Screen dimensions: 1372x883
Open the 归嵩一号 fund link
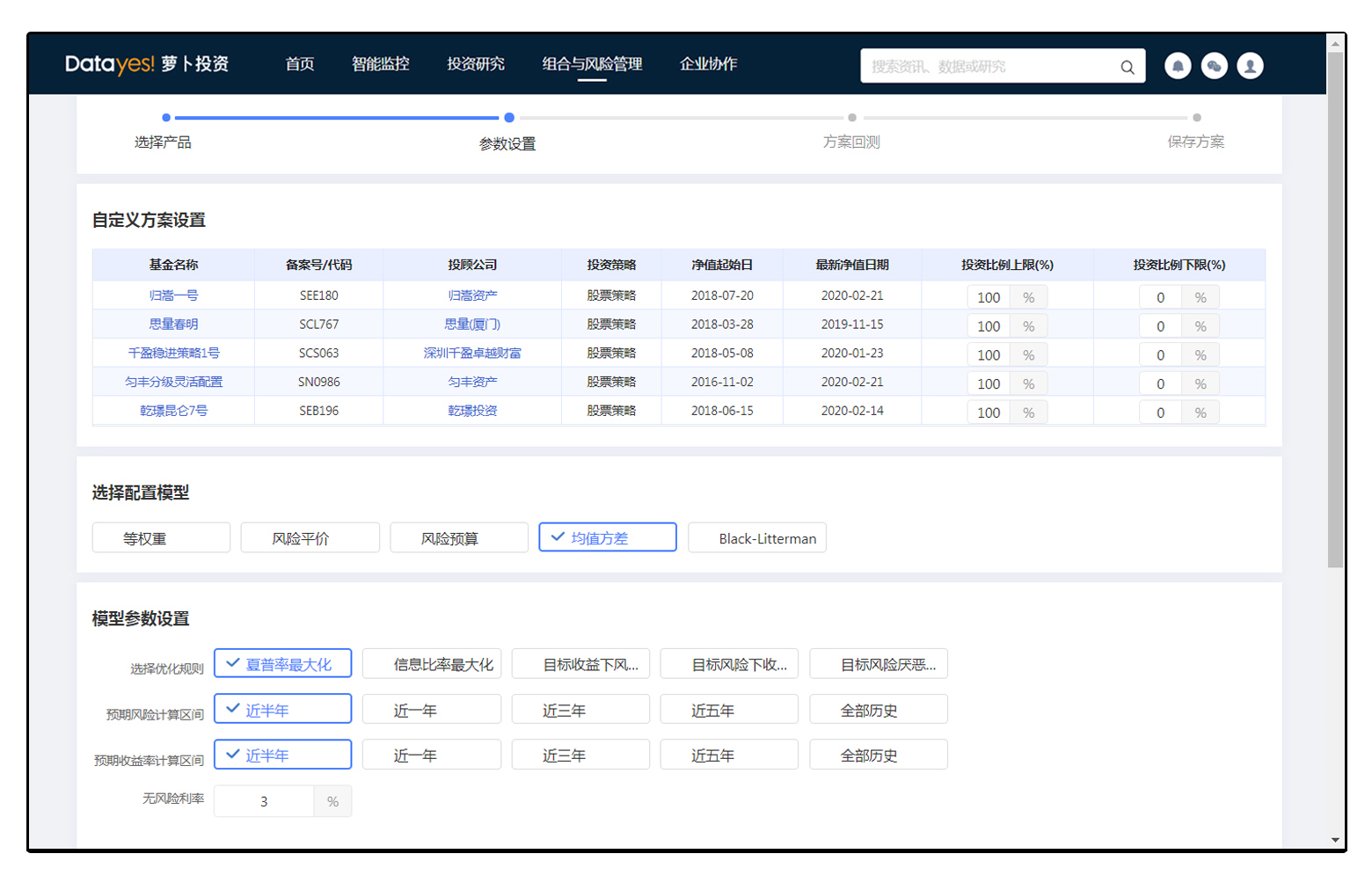click(172, 296)
